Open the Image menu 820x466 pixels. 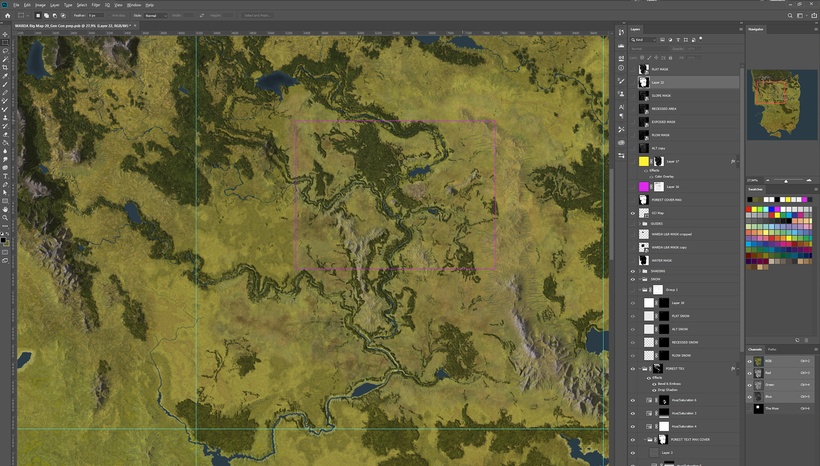40,5
